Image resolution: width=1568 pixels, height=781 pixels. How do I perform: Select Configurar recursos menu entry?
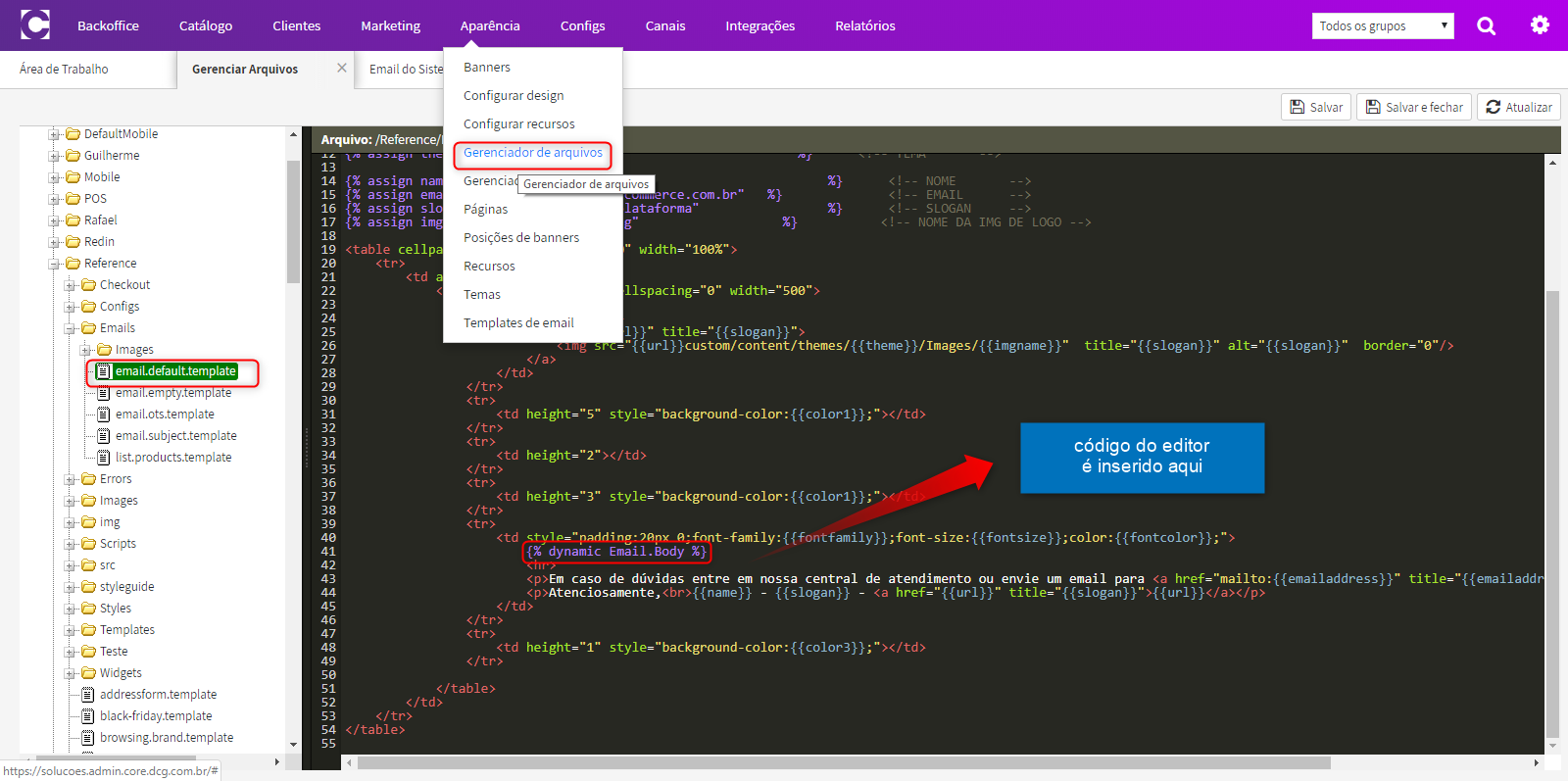(519, 124)
